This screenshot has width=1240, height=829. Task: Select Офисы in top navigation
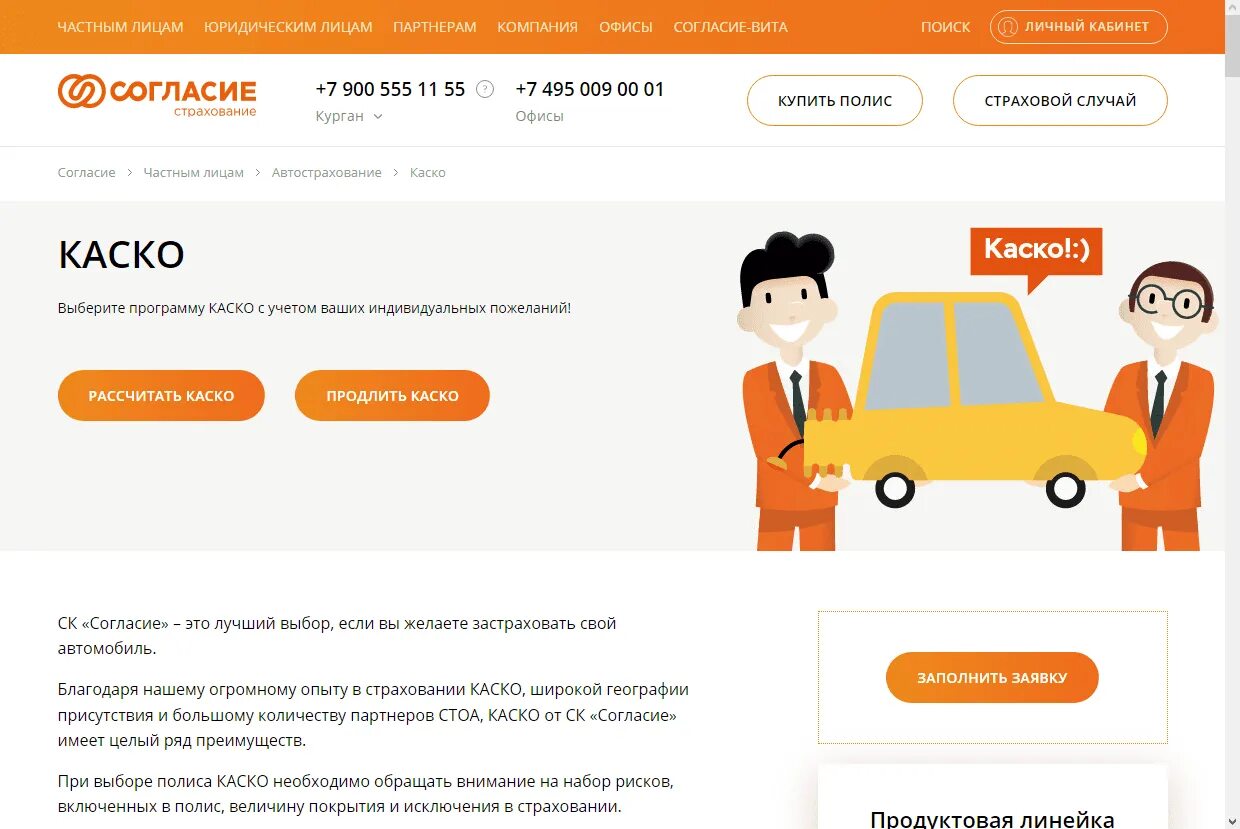[x=626, y=27]
